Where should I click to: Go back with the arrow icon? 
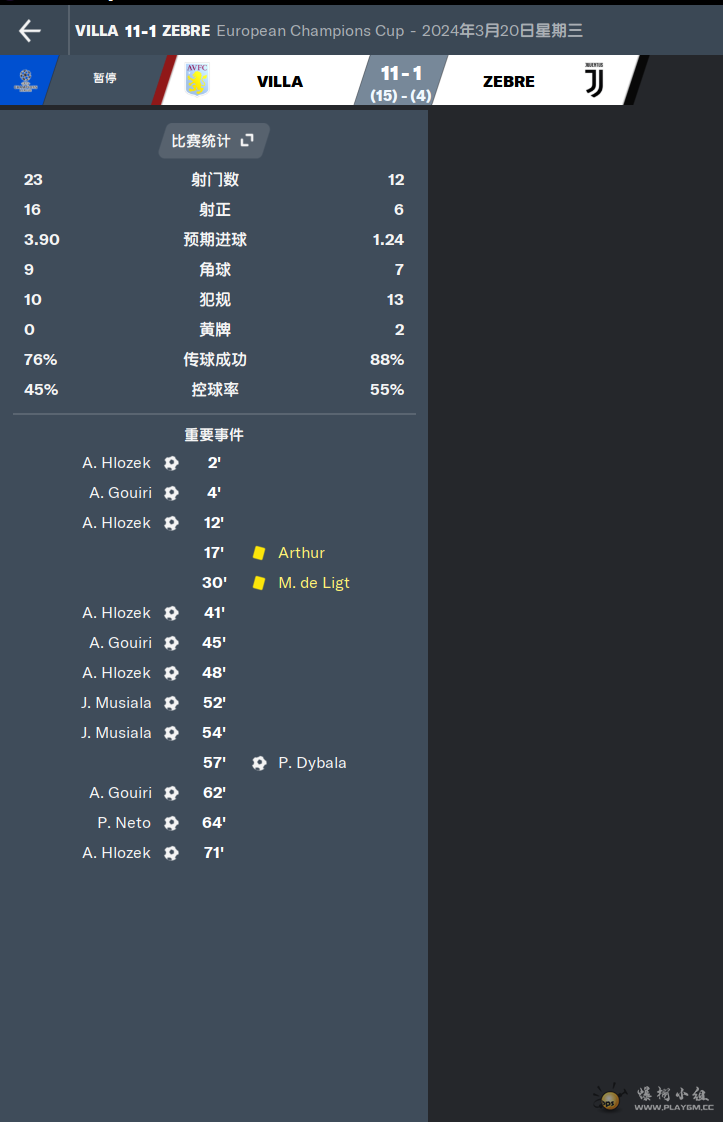(29, 31)
